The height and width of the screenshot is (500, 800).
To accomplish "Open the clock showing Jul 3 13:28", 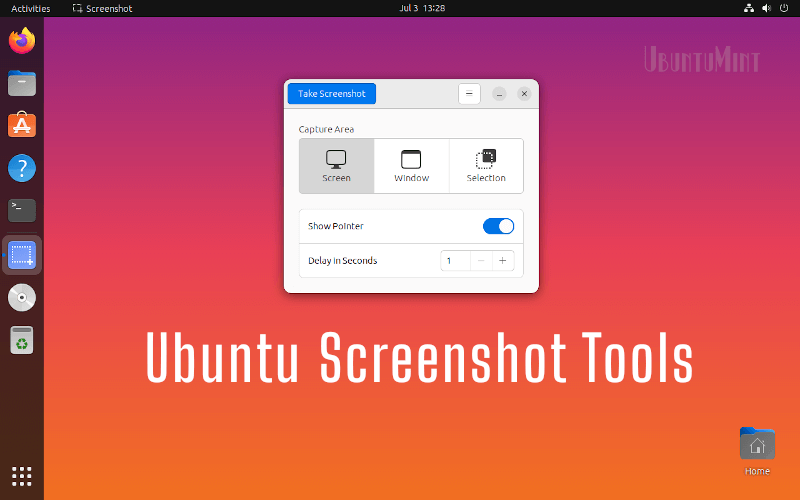I will [422, 8].
